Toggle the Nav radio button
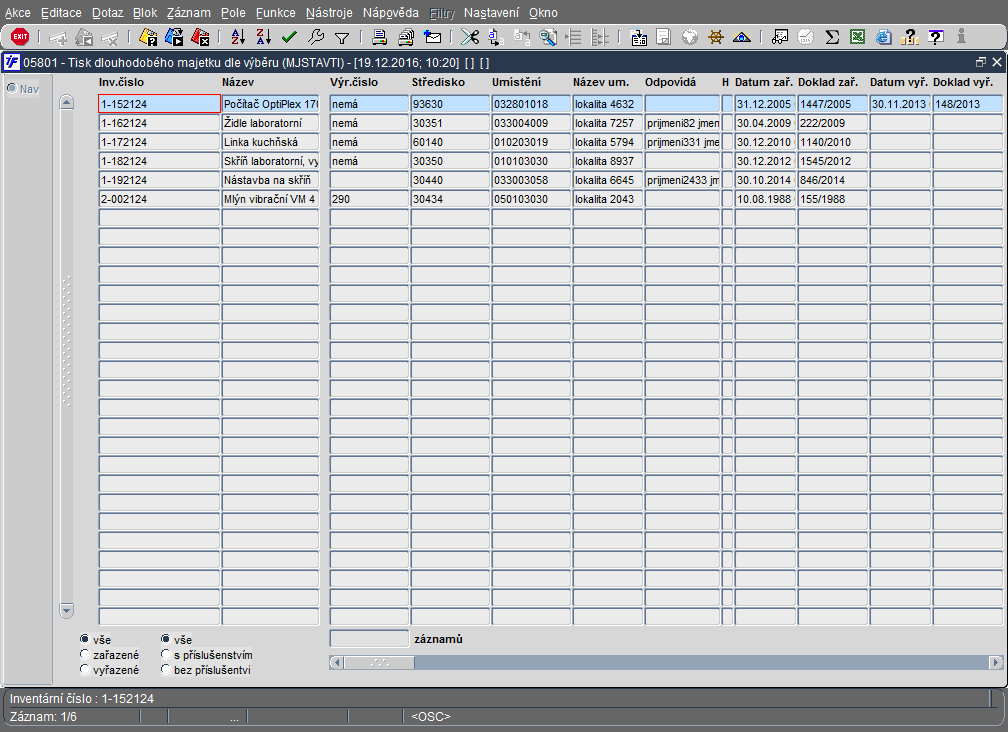 click(12, 88)
